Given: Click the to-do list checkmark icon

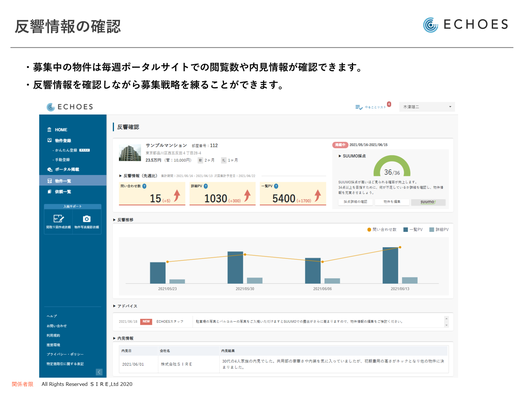Looking at the screenshot, I should pos(359,107).
